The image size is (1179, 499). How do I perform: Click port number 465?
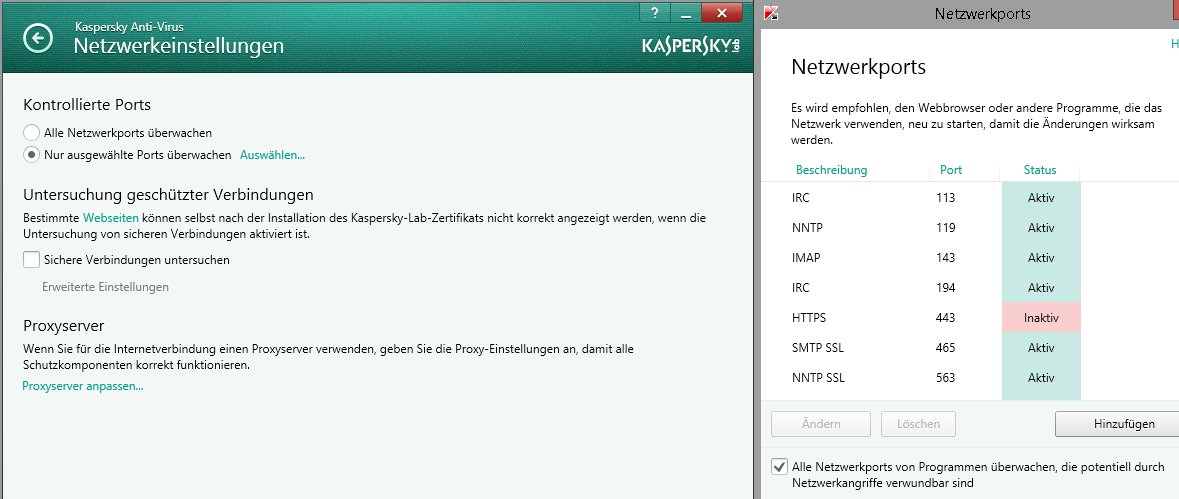click(946, 348)
